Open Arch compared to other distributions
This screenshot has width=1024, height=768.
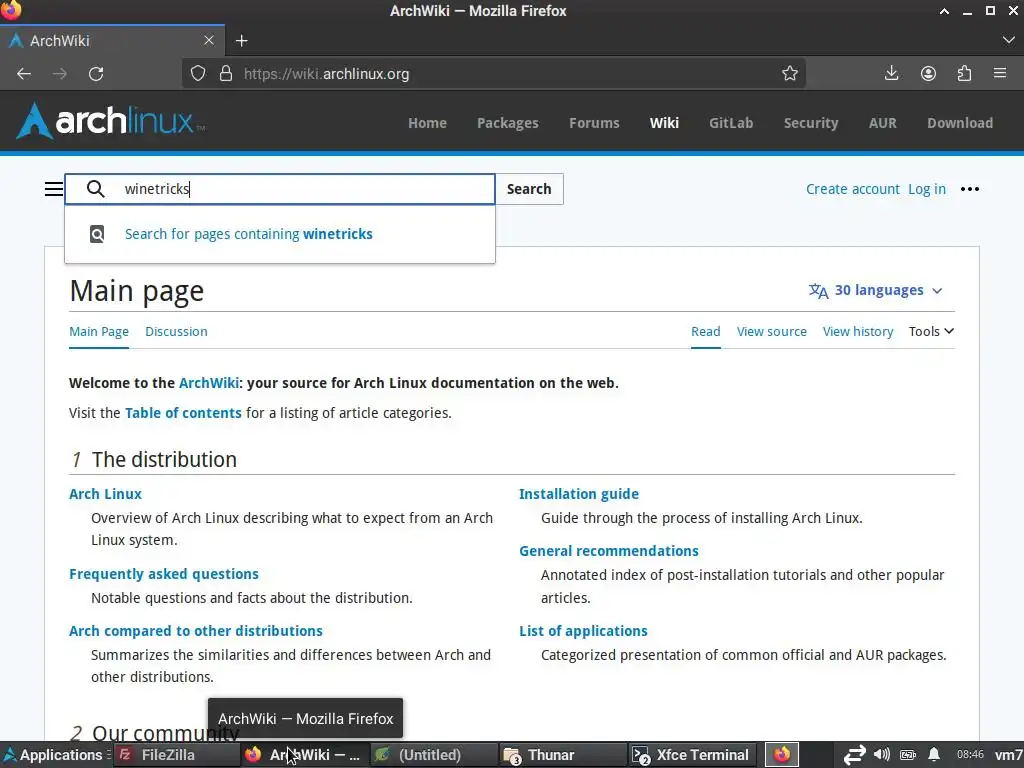pyautogui.click(x=196, y=631)
